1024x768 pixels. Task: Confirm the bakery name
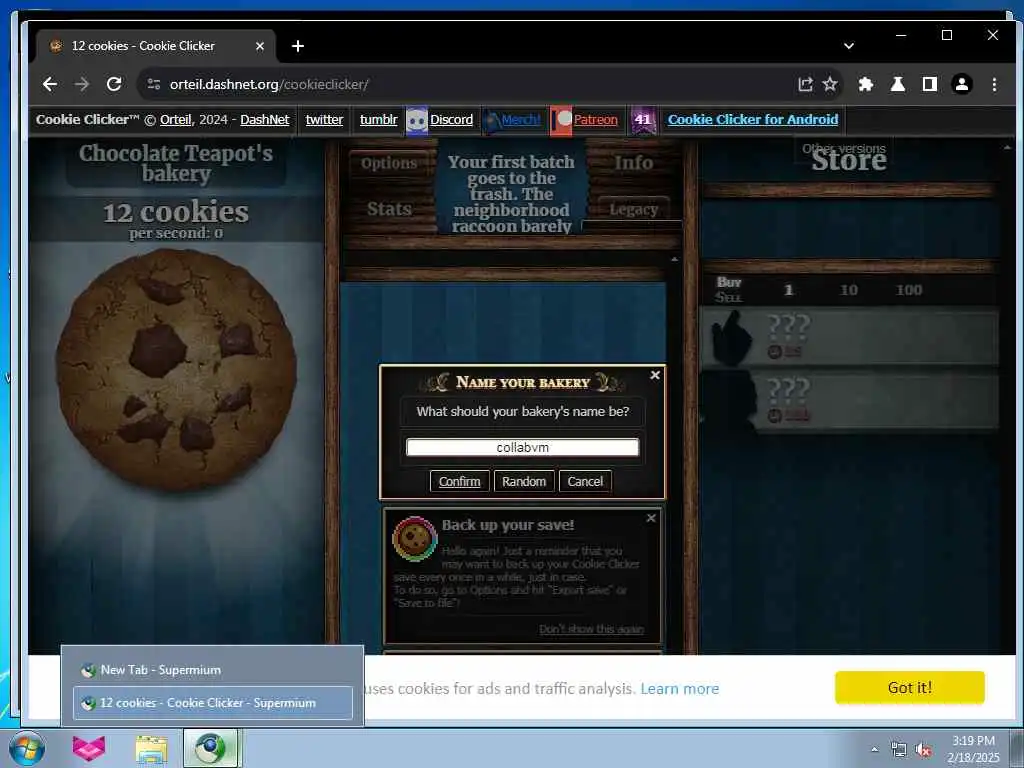(x=460, y=481)
